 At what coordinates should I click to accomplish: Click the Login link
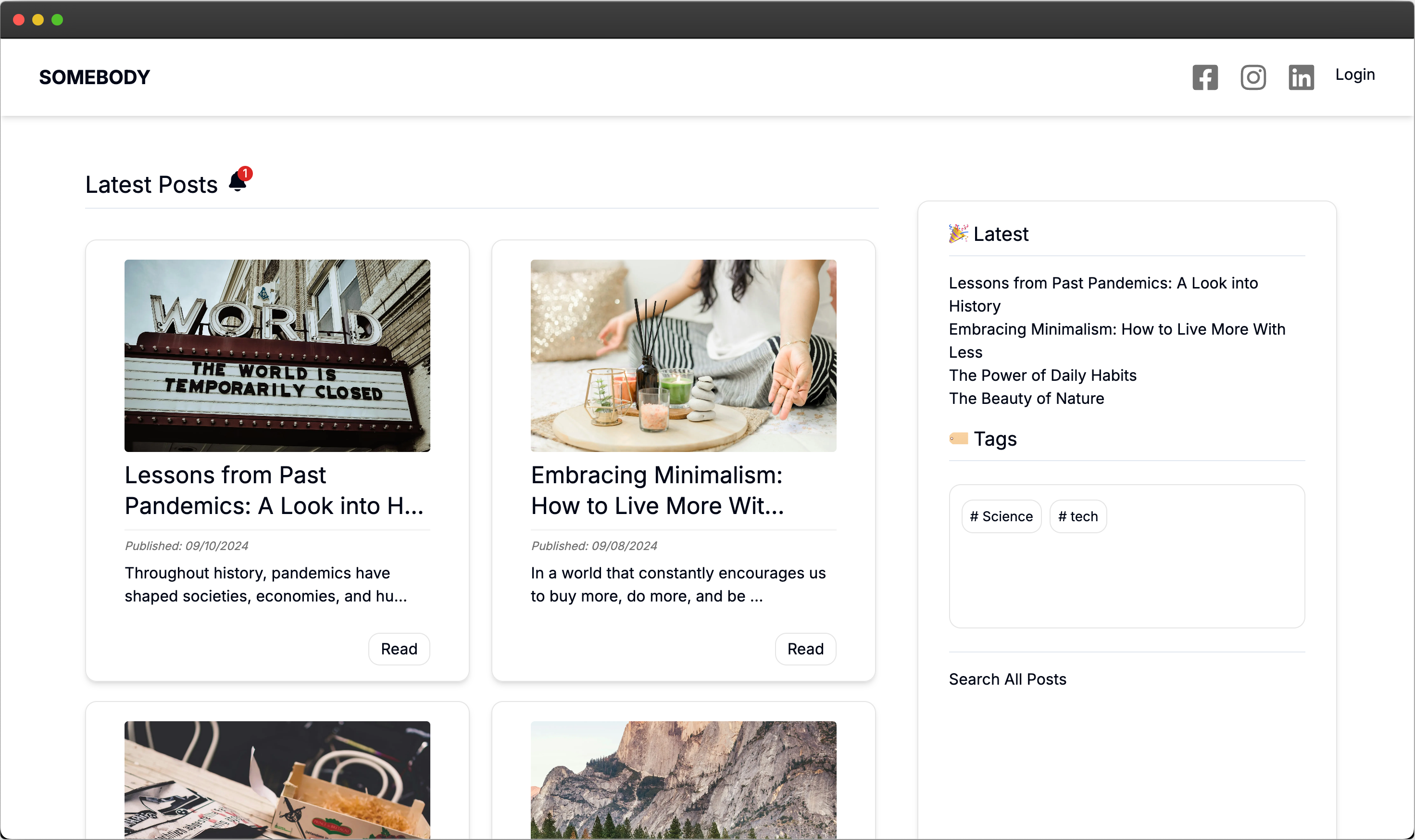[1354, 75]
